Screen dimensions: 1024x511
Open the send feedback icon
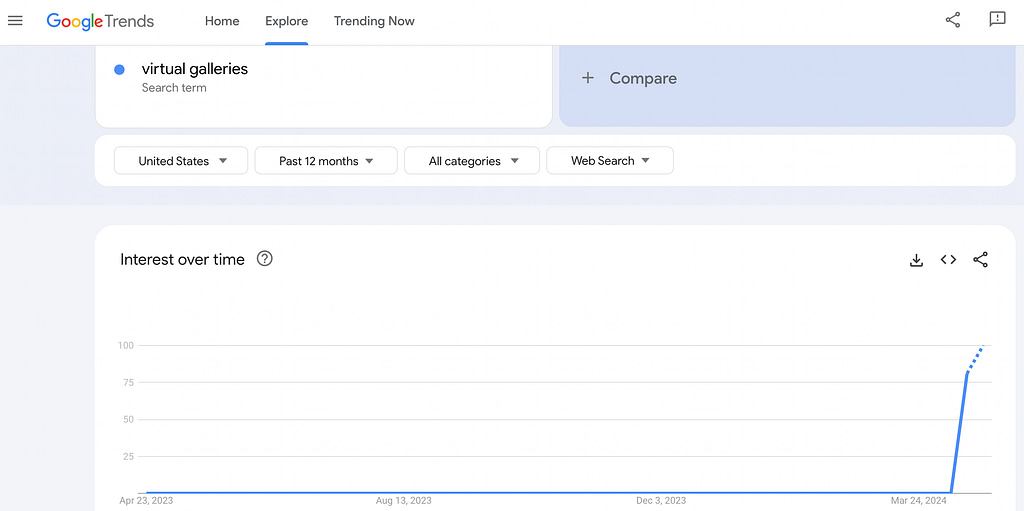[997, 20]
